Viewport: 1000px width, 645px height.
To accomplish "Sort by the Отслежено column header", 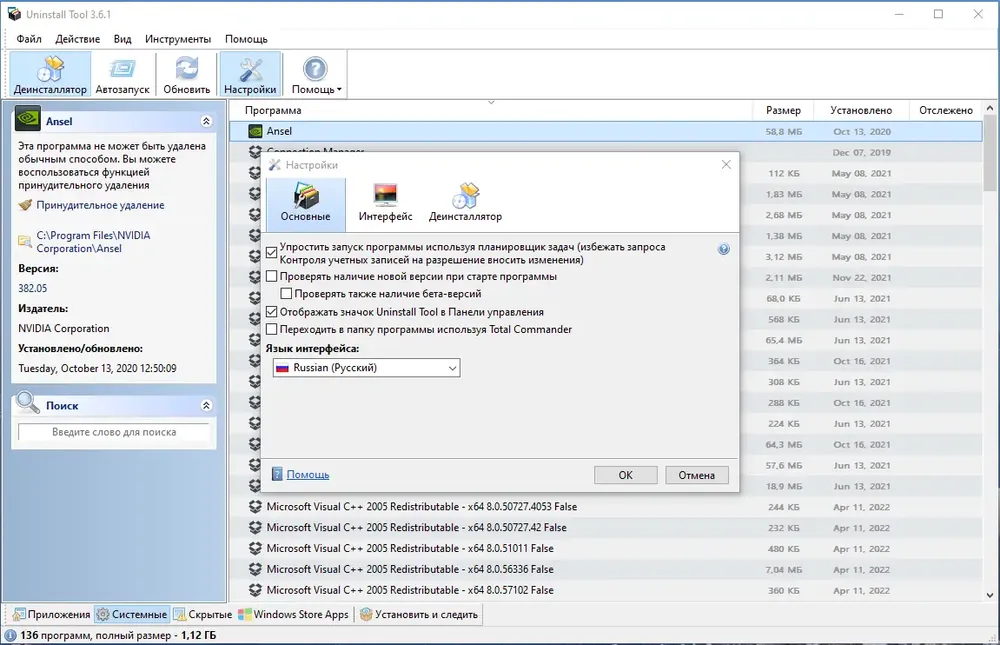I will point(946,110).
